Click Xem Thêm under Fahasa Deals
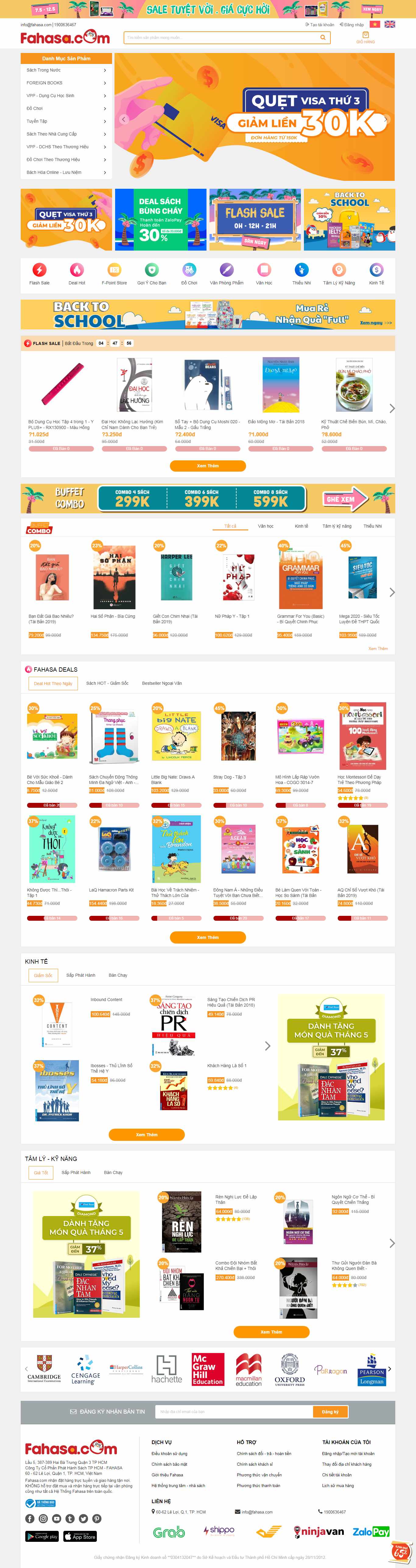 pyautogui.click(x=208, y=937)
